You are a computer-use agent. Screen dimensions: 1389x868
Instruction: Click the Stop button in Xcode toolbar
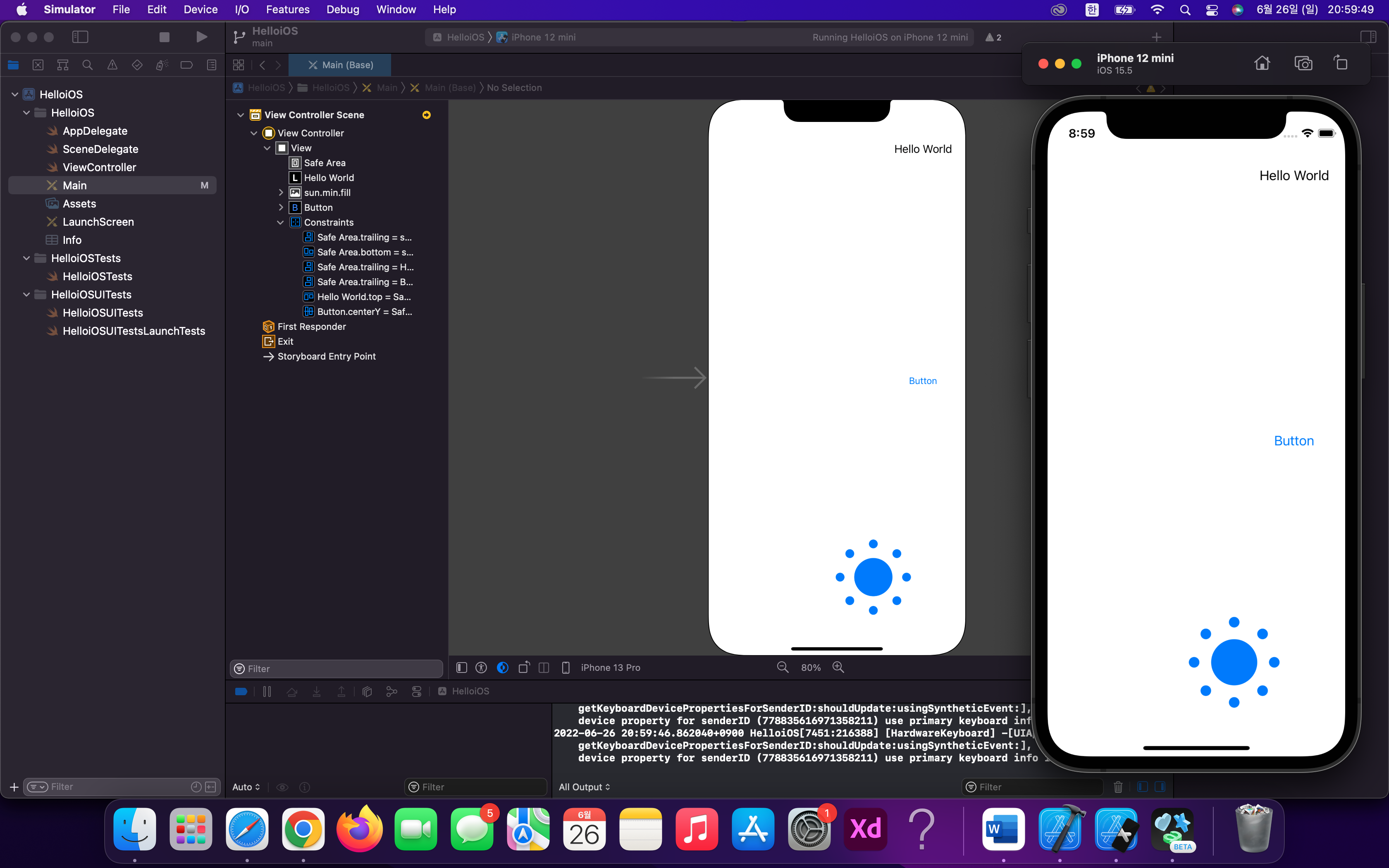tap(164, 37)
